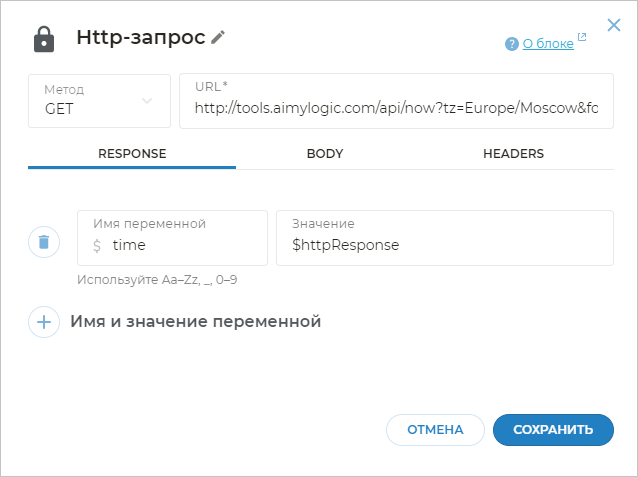Click the external link icon near О блоке
Image resolution: width=638 pixels, height=477 pixels.
(x=582, y=40)
